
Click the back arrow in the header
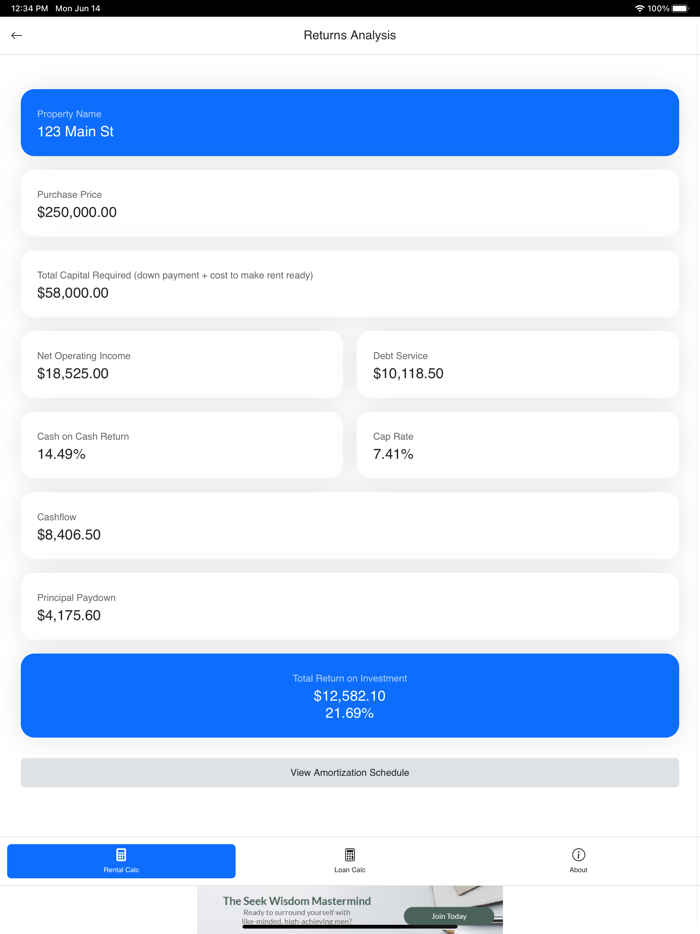click(x=16, y=35)
